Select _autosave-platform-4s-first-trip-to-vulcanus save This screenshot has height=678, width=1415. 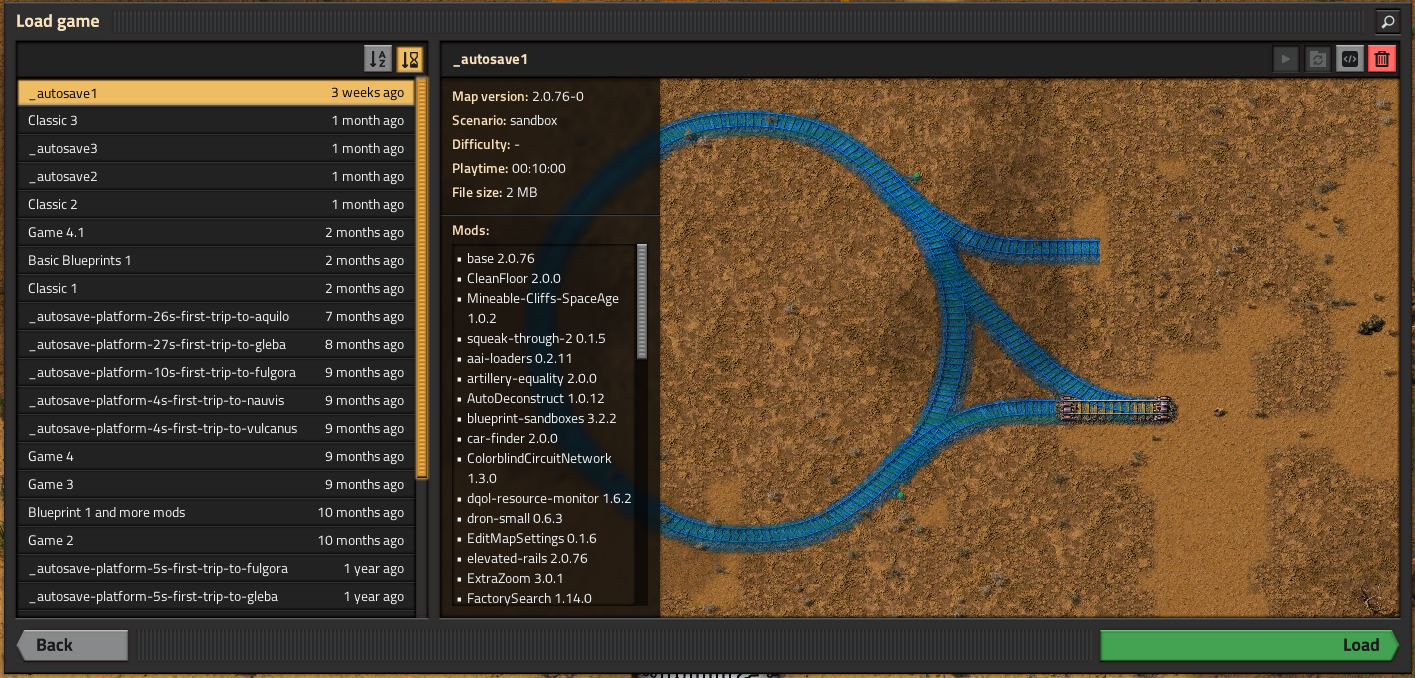[216, 429]
